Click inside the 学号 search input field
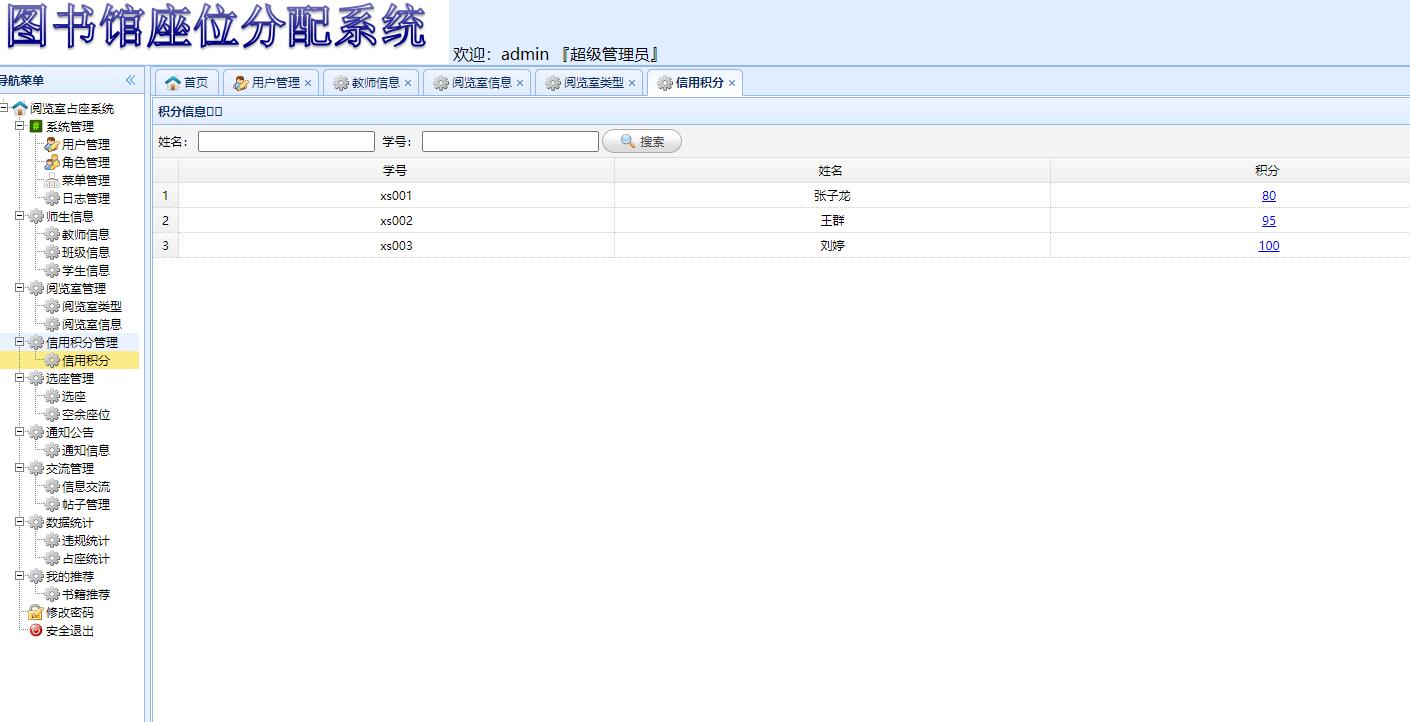1410x722 pixels. coord(510,141)
